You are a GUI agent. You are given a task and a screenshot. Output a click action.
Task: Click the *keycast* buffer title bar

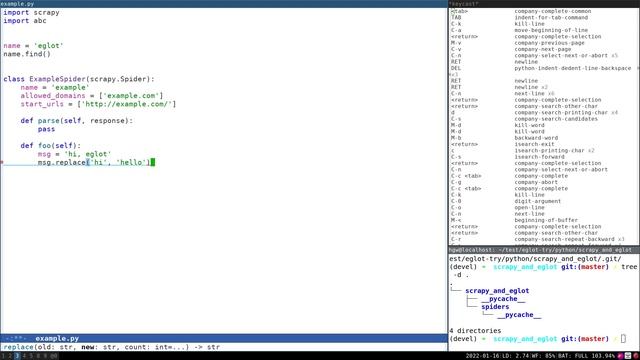[x=544, y=4]
